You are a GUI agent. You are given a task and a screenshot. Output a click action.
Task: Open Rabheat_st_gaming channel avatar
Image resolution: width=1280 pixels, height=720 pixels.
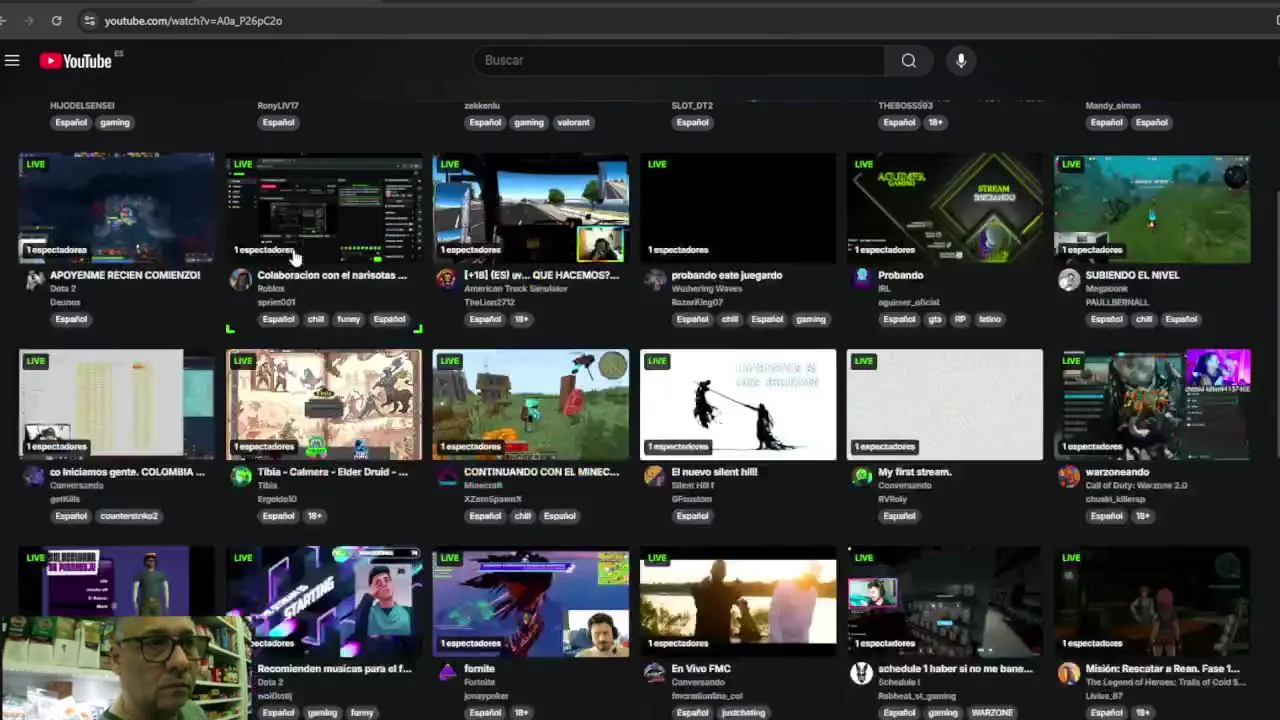pyautogui.click(x=862, y=673)
